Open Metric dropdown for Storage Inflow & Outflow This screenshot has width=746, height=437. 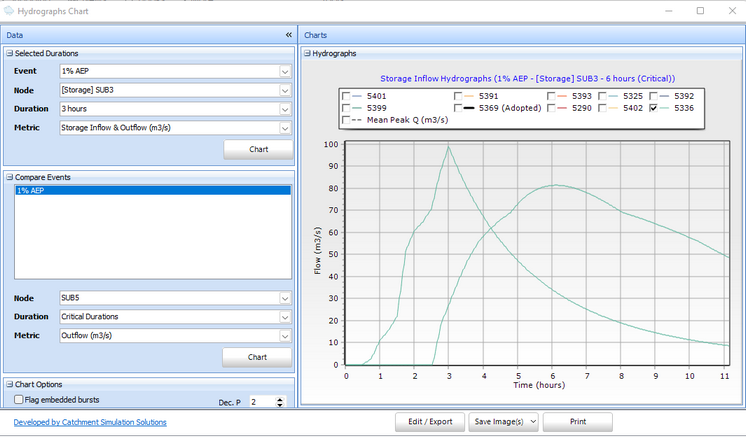pyautogui.click(x=284, y=127)
